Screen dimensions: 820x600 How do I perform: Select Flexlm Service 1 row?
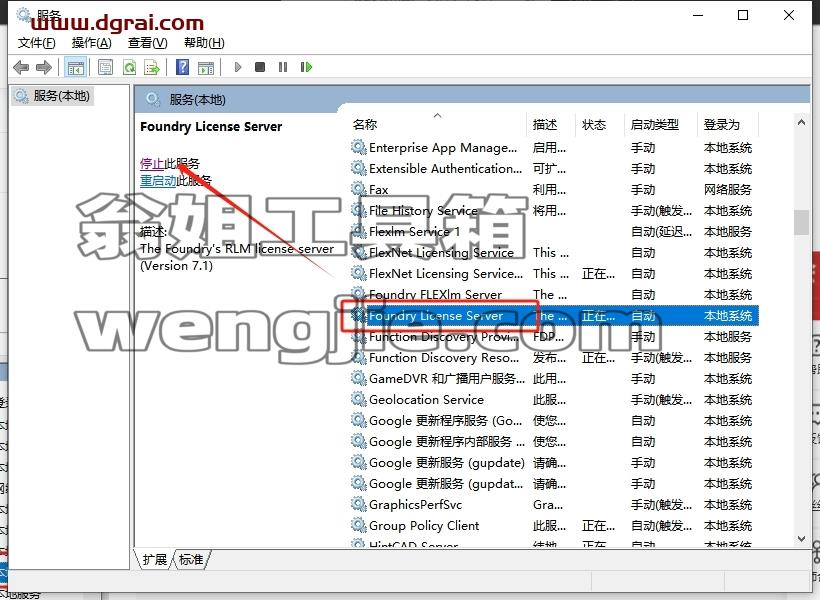tap(554, 231)
